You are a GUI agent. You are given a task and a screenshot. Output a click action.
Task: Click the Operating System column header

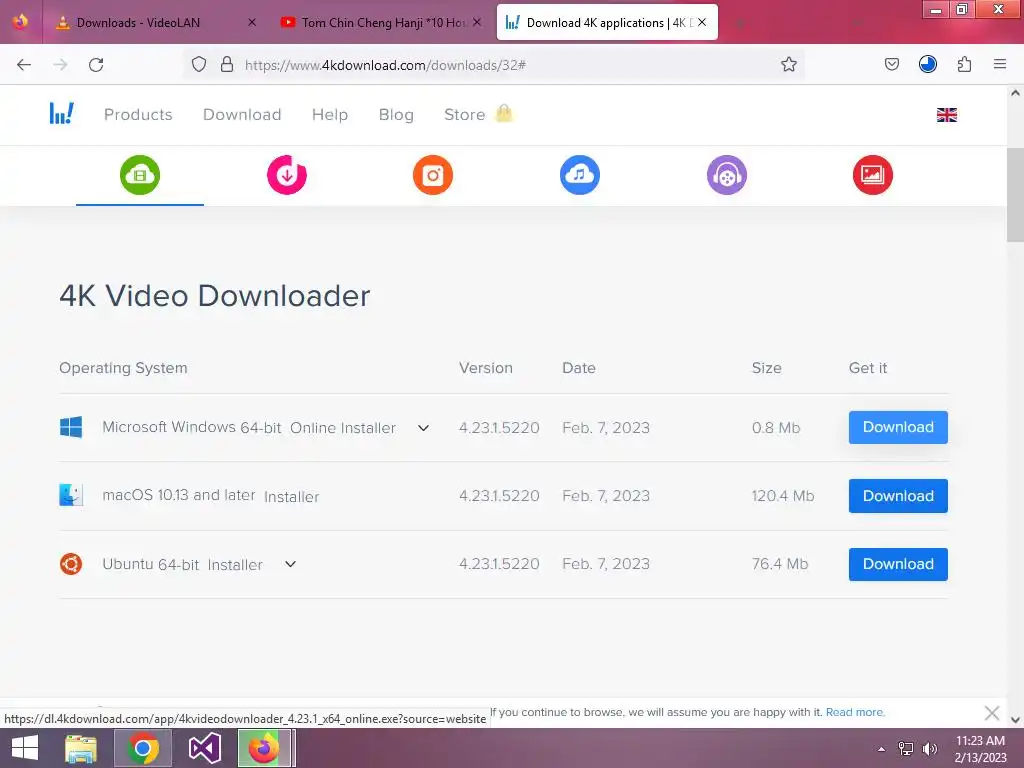click(123, 368)
